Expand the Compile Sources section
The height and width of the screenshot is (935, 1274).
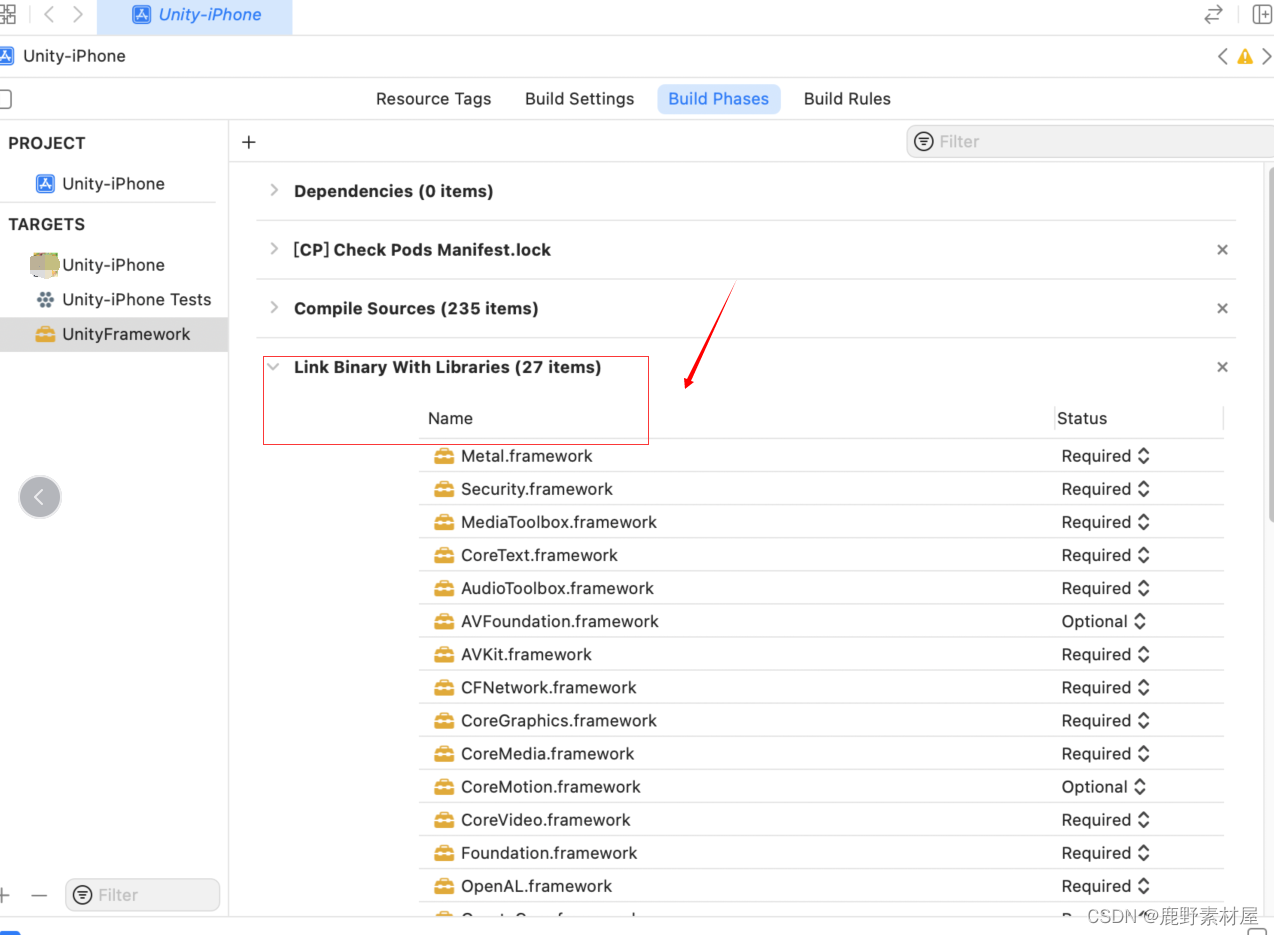274,308
